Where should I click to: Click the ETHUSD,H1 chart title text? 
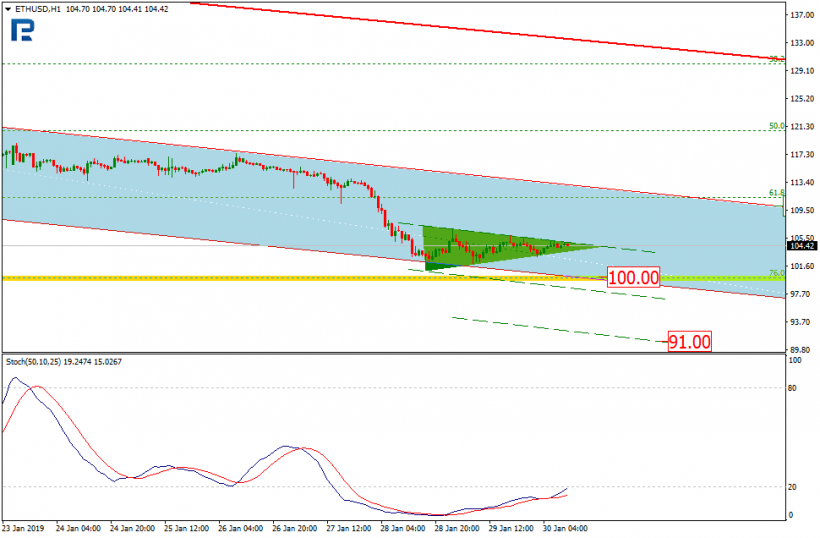pos(38,9)
